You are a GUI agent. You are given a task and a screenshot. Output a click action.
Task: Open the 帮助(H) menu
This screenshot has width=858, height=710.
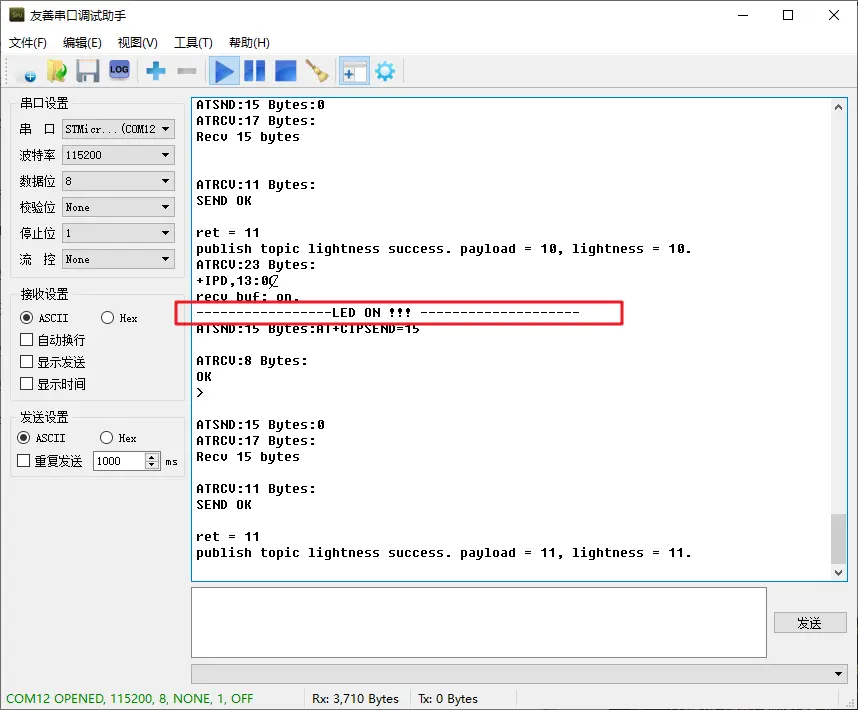[x=249, y=43]
